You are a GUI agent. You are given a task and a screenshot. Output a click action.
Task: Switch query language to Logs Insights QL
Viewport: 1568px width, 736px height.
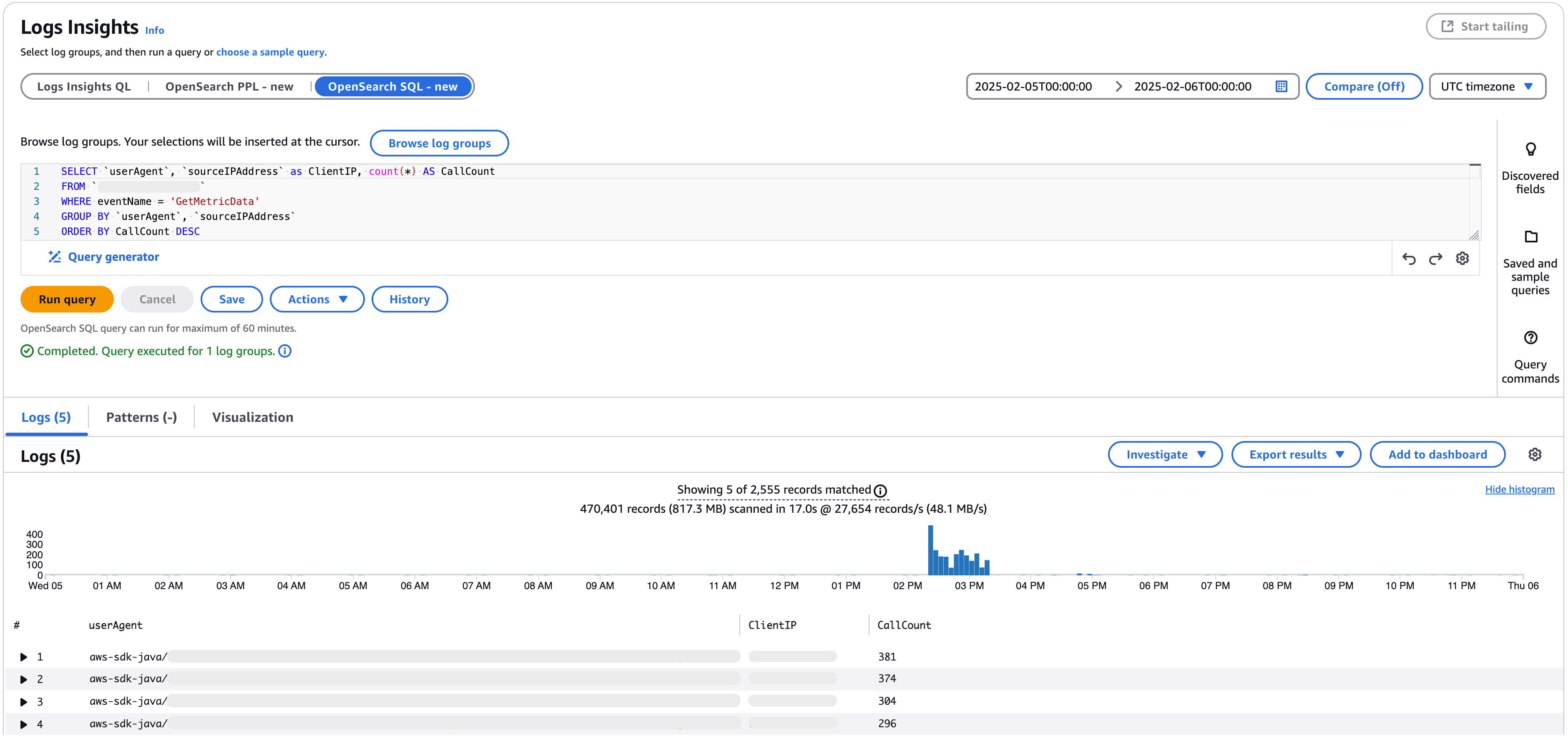pyautogui.click(x=84, y=86)
